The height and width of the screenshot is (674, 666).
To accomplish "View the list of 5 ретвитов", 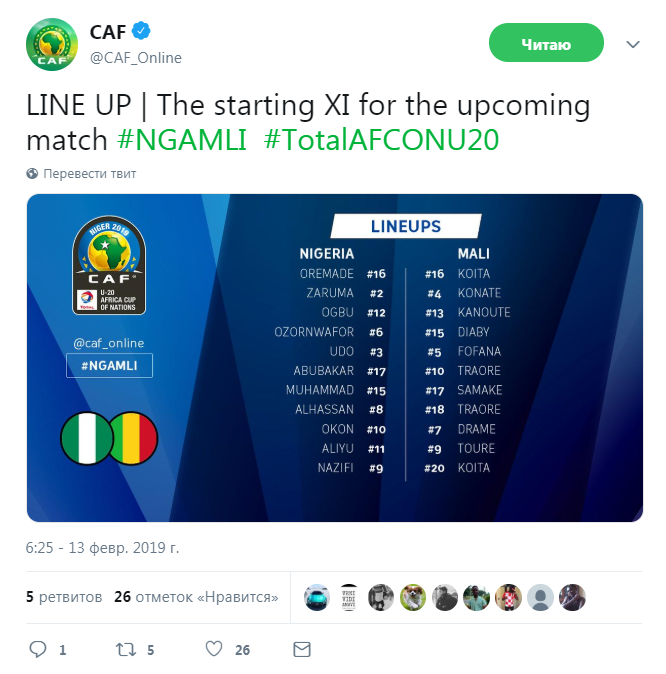I will 64,597.
